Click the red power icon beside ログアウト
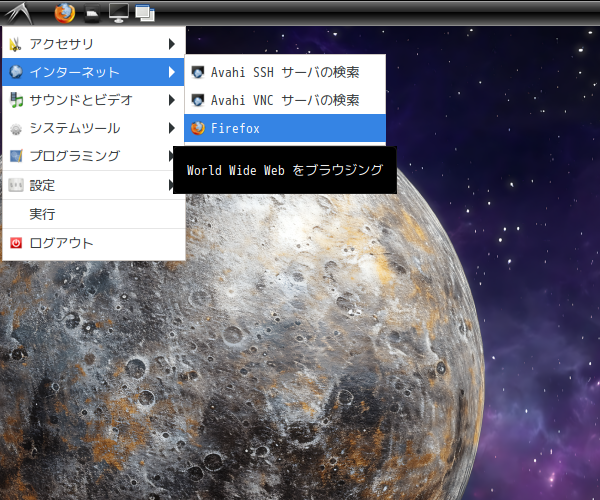This screenshot has width=600, height=500. (x=16, y=243)
